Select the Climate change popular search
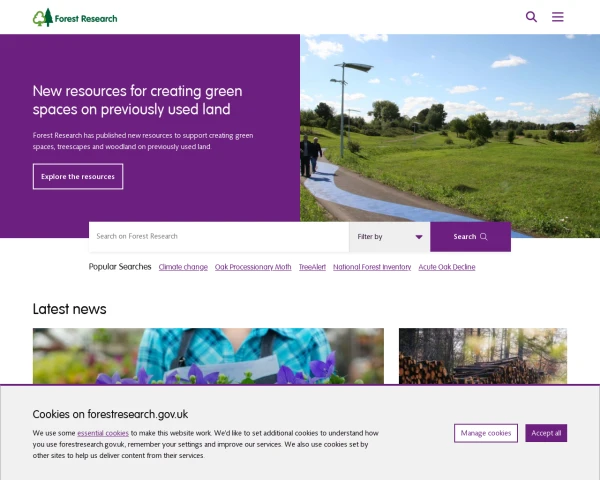This screenshot has width=600, height=480. pyautogui.click(x=183, y=268)
